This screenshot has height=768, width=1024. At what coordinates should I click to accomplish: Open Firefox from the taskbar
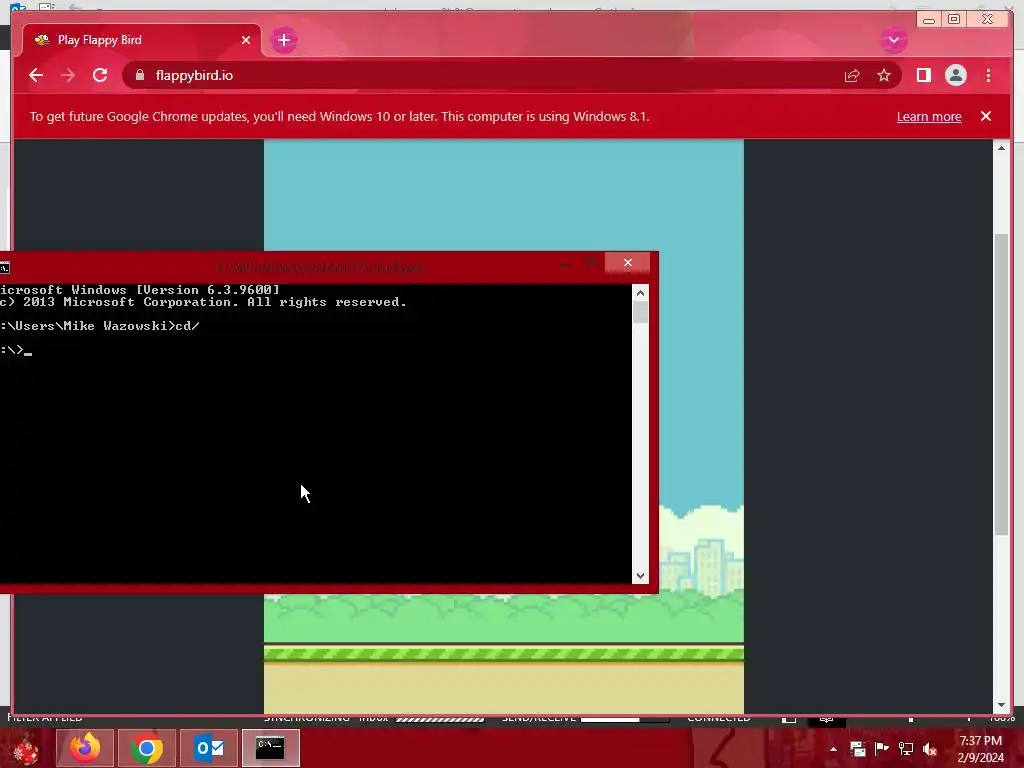pos(85,748)
